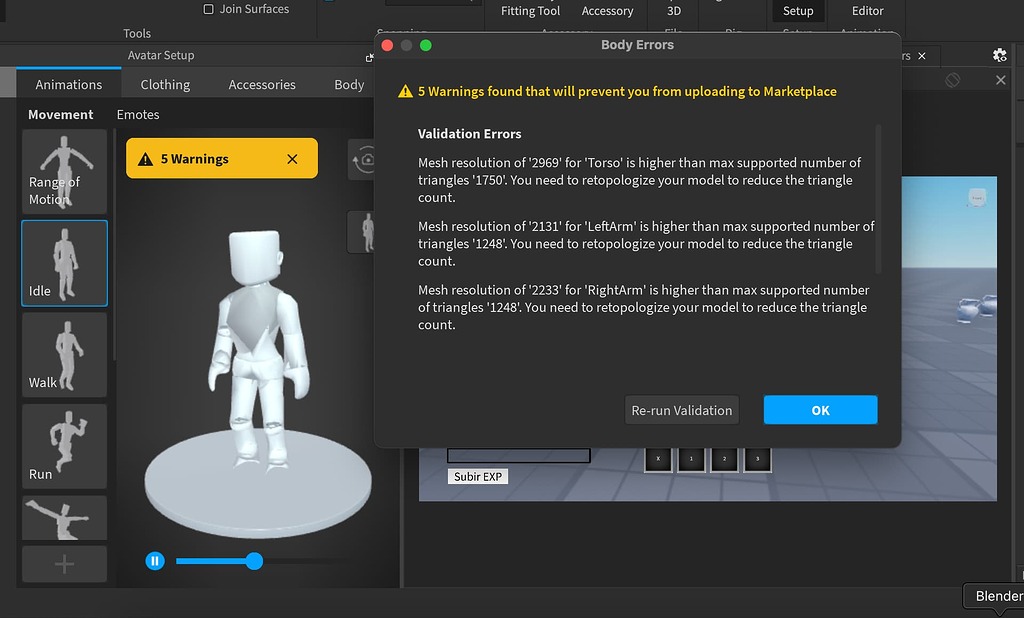Click the Validation Errors heading
This screenshot has height=618, width=1024.
click(470, 133)
